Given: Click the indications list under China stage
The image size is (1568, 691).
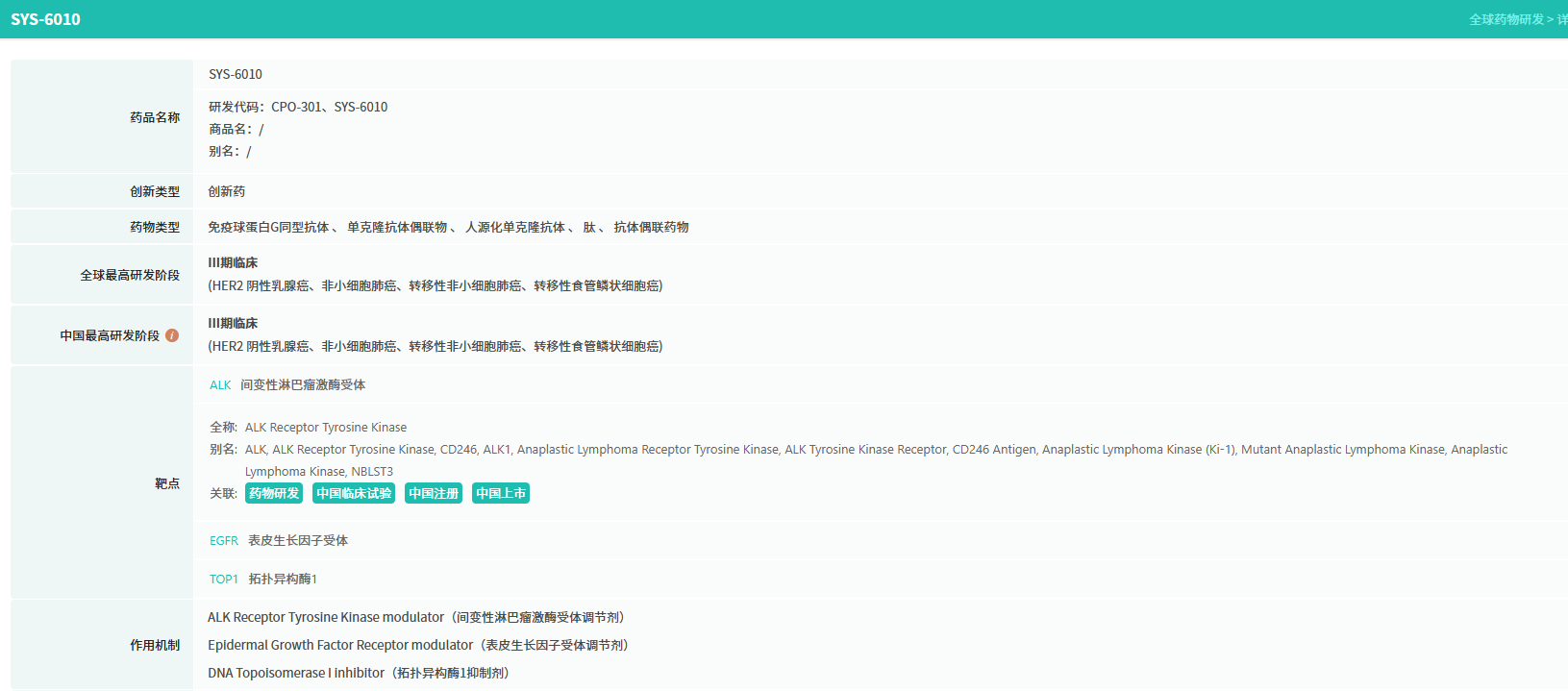Looking at the screenshot, I should coord(436,346).
